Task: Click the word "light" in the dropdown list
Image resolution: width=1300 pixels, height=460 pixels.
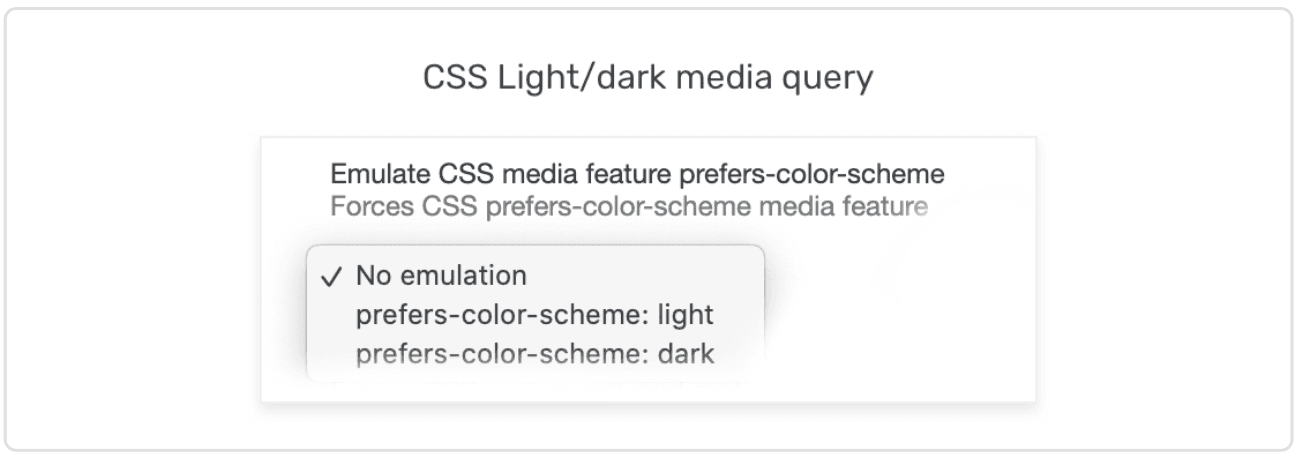Action: point(691,315)
